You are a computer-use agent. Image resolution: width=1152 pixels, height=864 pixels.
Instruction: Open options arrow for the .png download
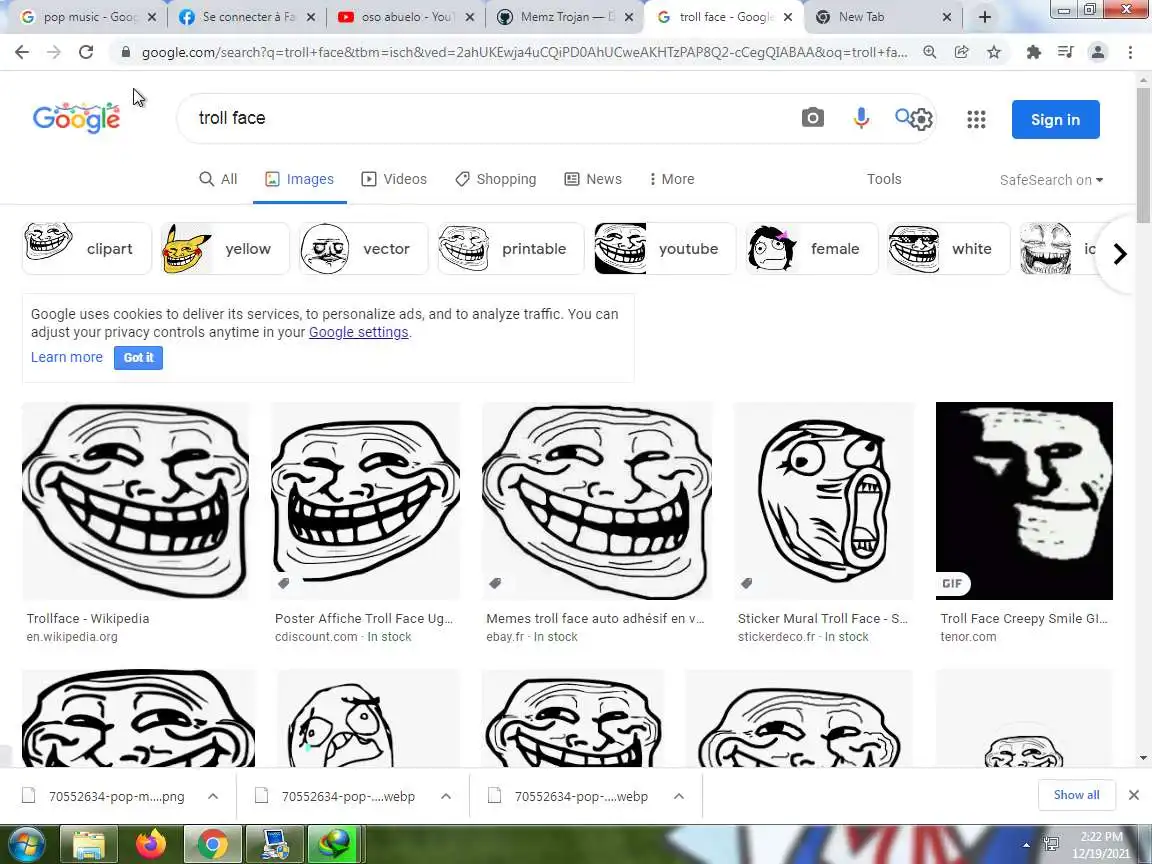213,796
